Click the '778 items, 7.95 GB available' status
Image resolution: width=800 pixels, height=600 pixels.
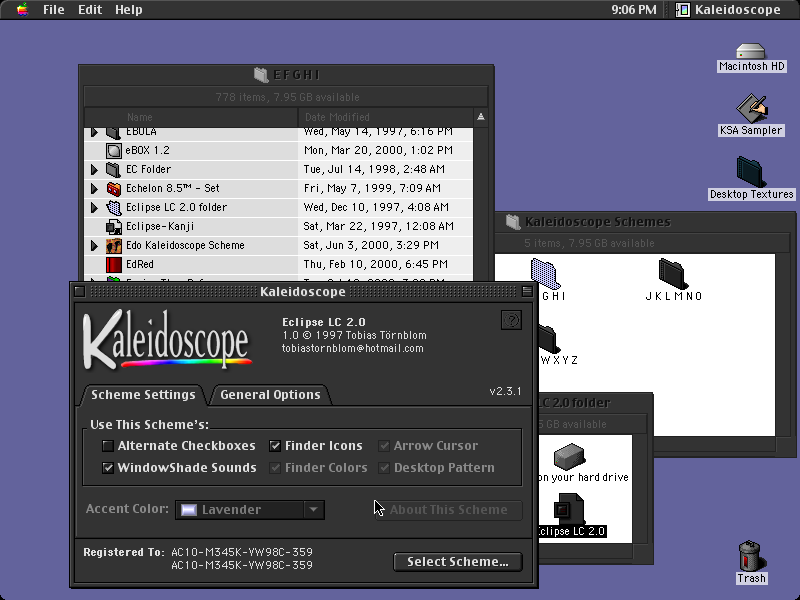[x=287, y=97]
